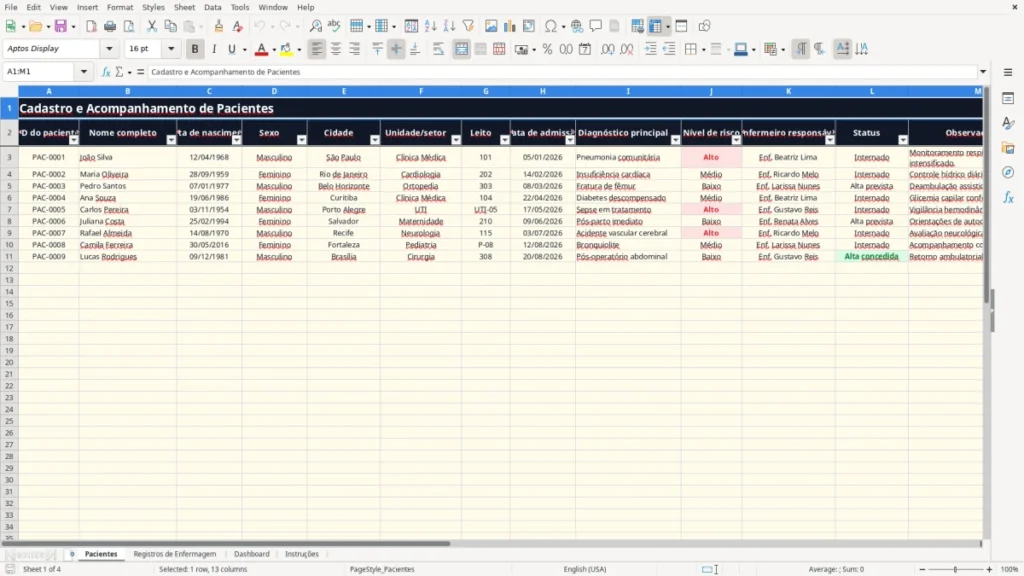Insert a pivot table
This screenshot has width=1024, height=576.
click(528, 26)
